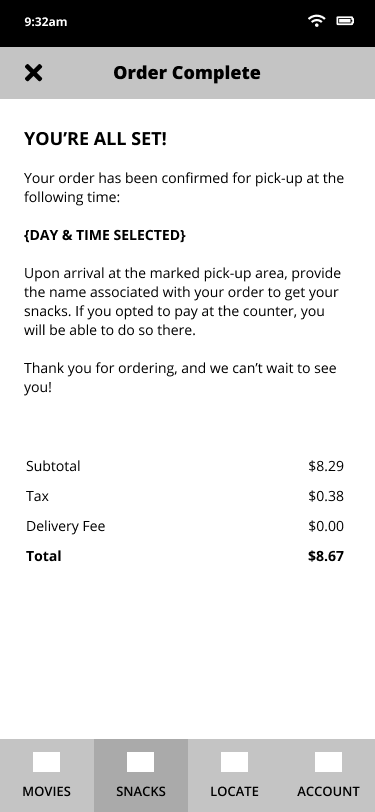
Task: Click the Order Complete header title
Action: tap(187, 73)
